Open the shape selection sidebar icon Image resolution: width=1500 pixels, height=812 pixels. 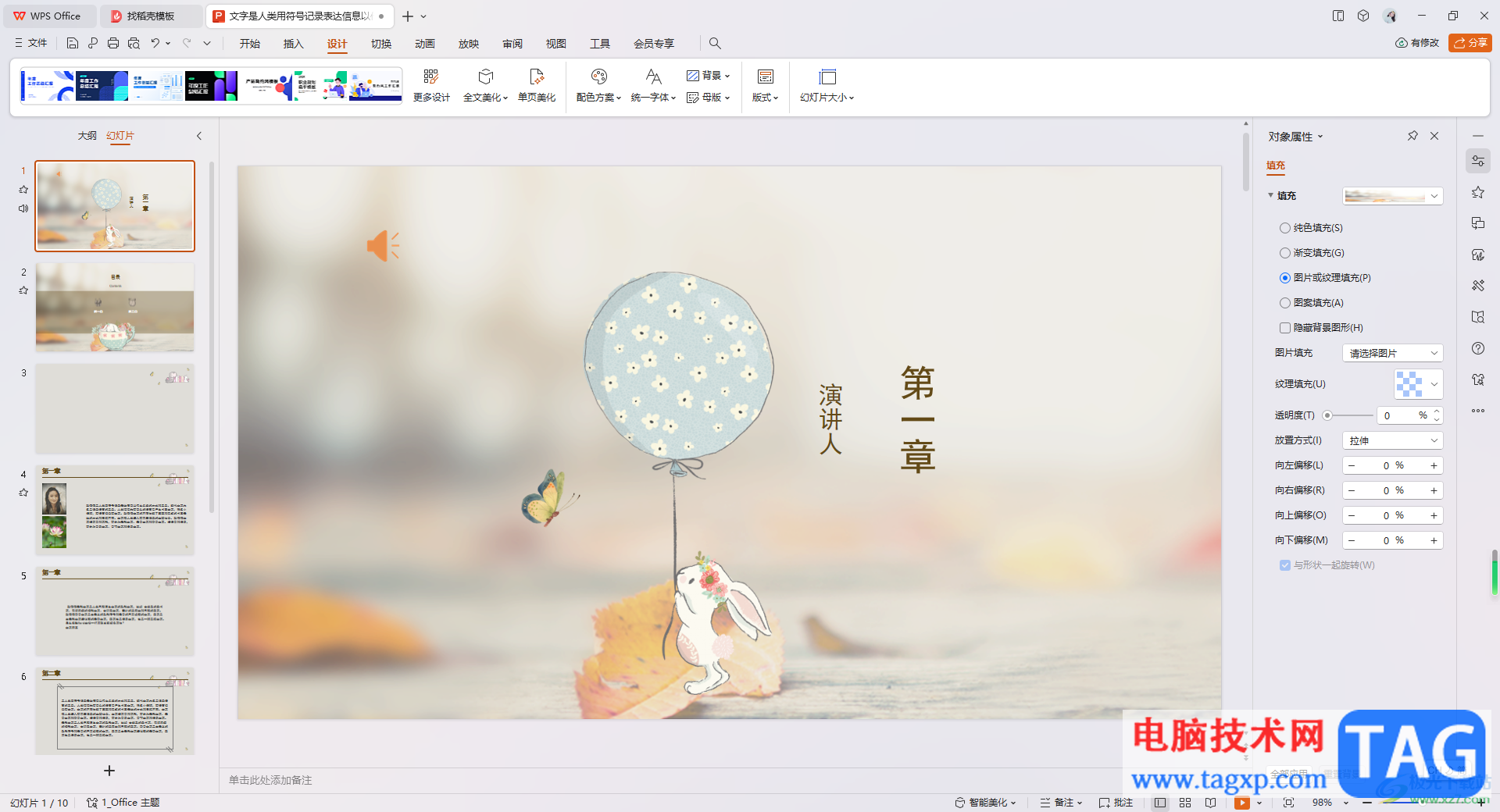(1478, 223)
